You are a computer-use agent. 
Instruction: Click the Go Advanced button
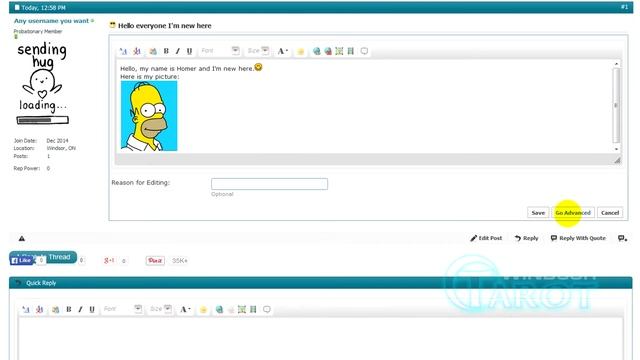tap(573, 213)
